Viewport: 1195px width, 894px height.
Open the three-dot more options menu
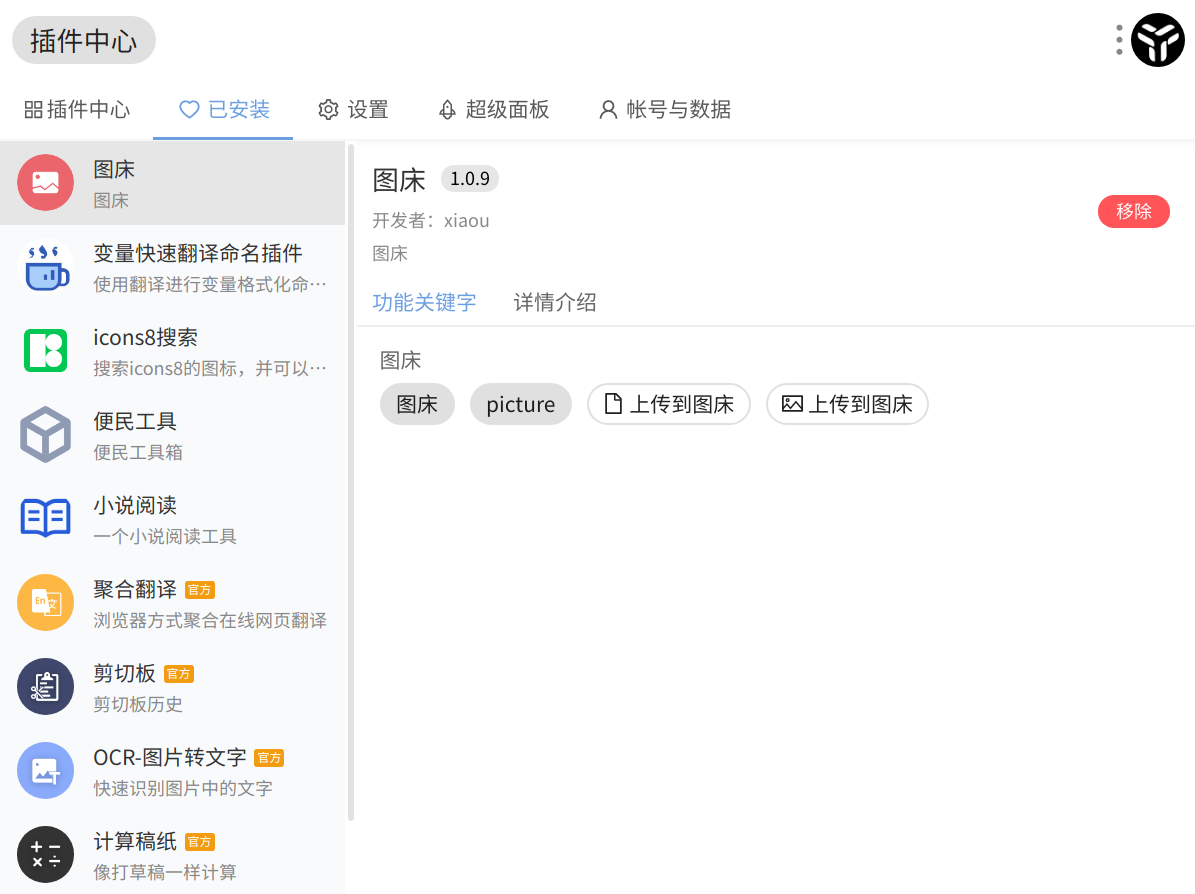[1119, 40]
